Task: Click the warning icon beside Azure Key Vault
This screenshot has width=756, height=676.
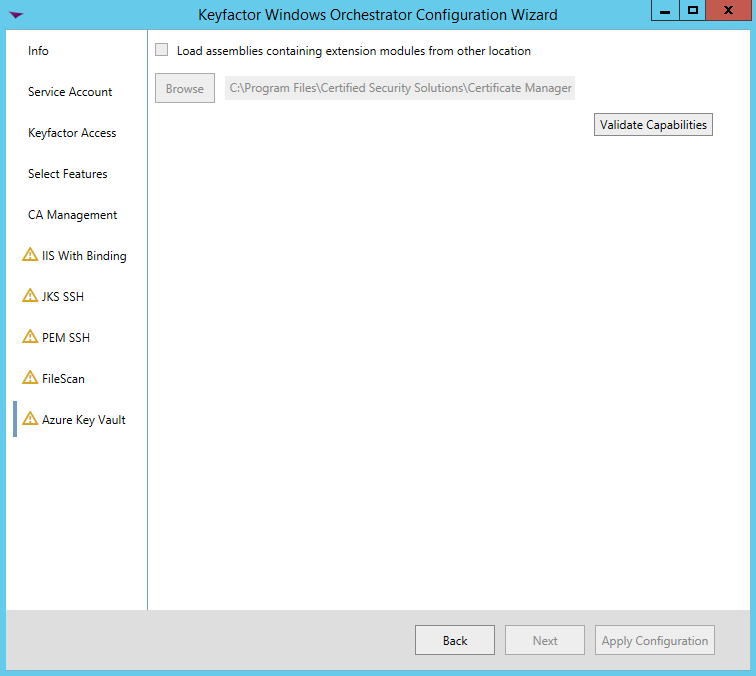Action: coord(30,419)
